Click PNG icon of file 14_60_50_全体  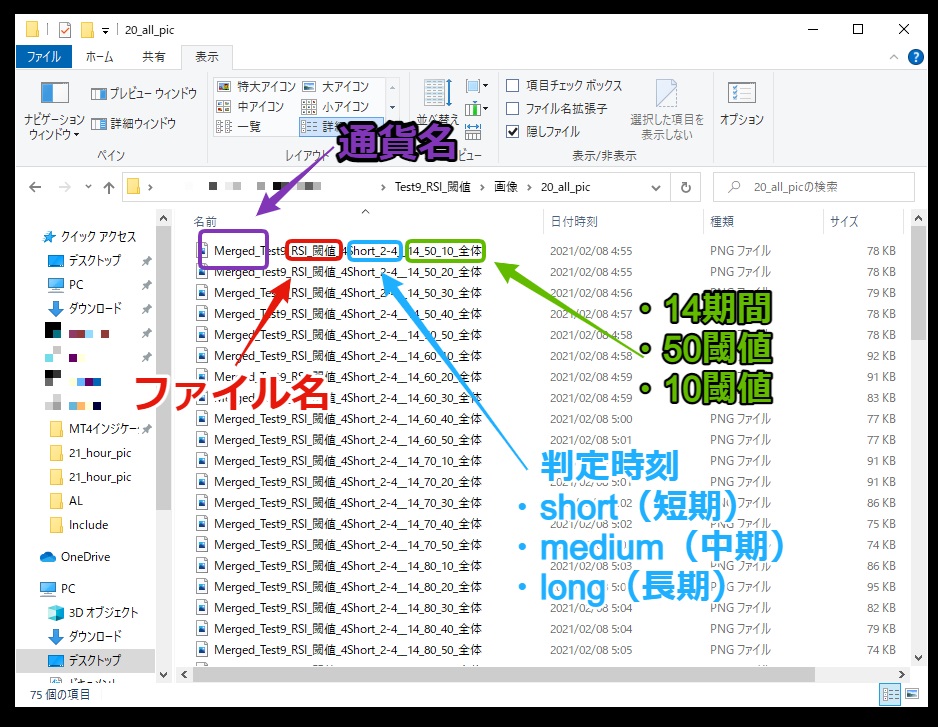click(202, 440)
